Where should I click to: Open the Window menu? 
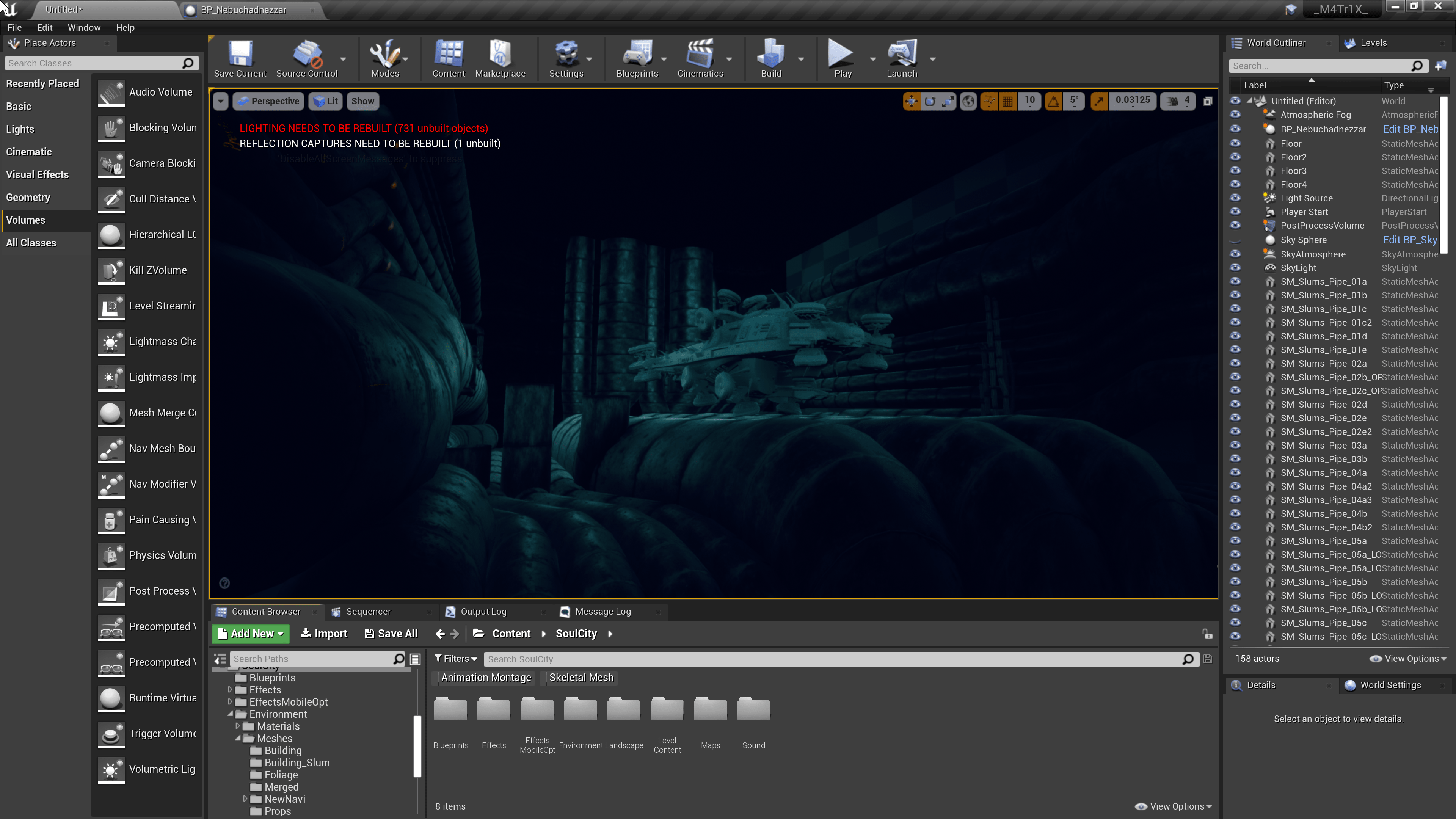point(84,27)
